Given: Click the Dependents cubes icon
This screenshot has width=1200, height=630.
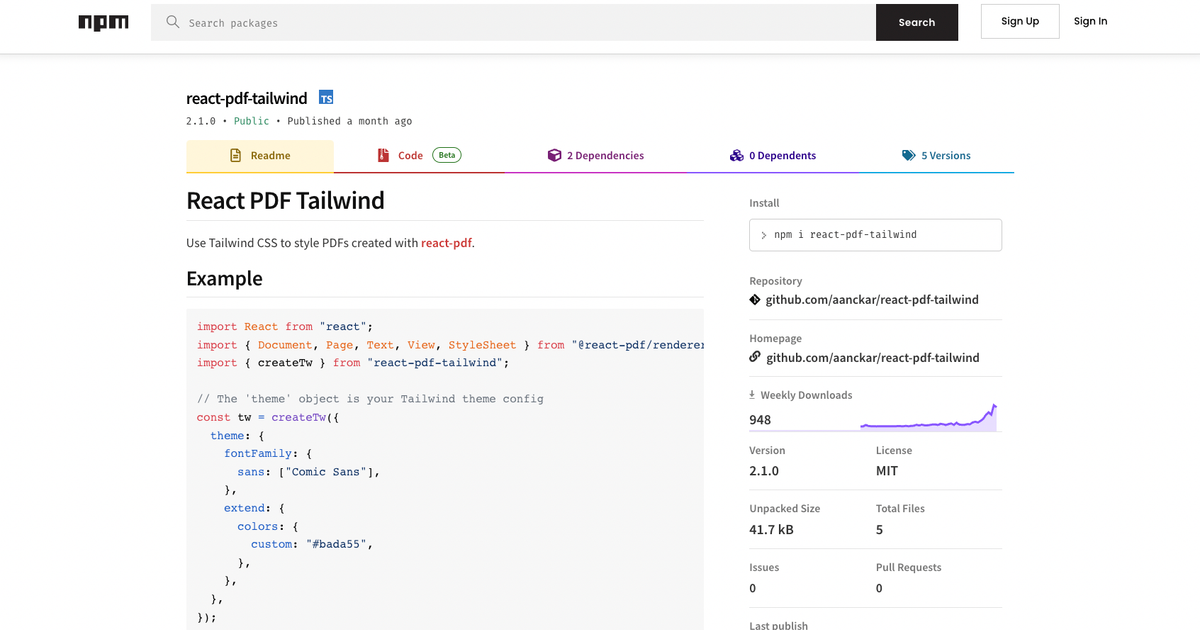Looking at the screenshot, I should point(737,156).
